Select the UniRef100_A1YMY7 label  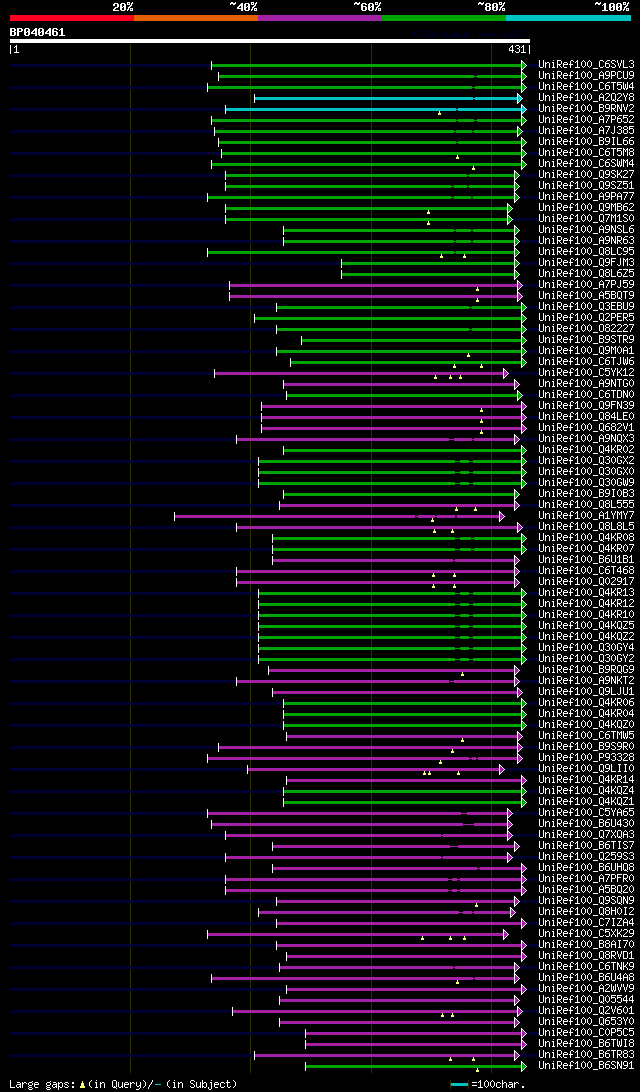(x=586, y=516)
